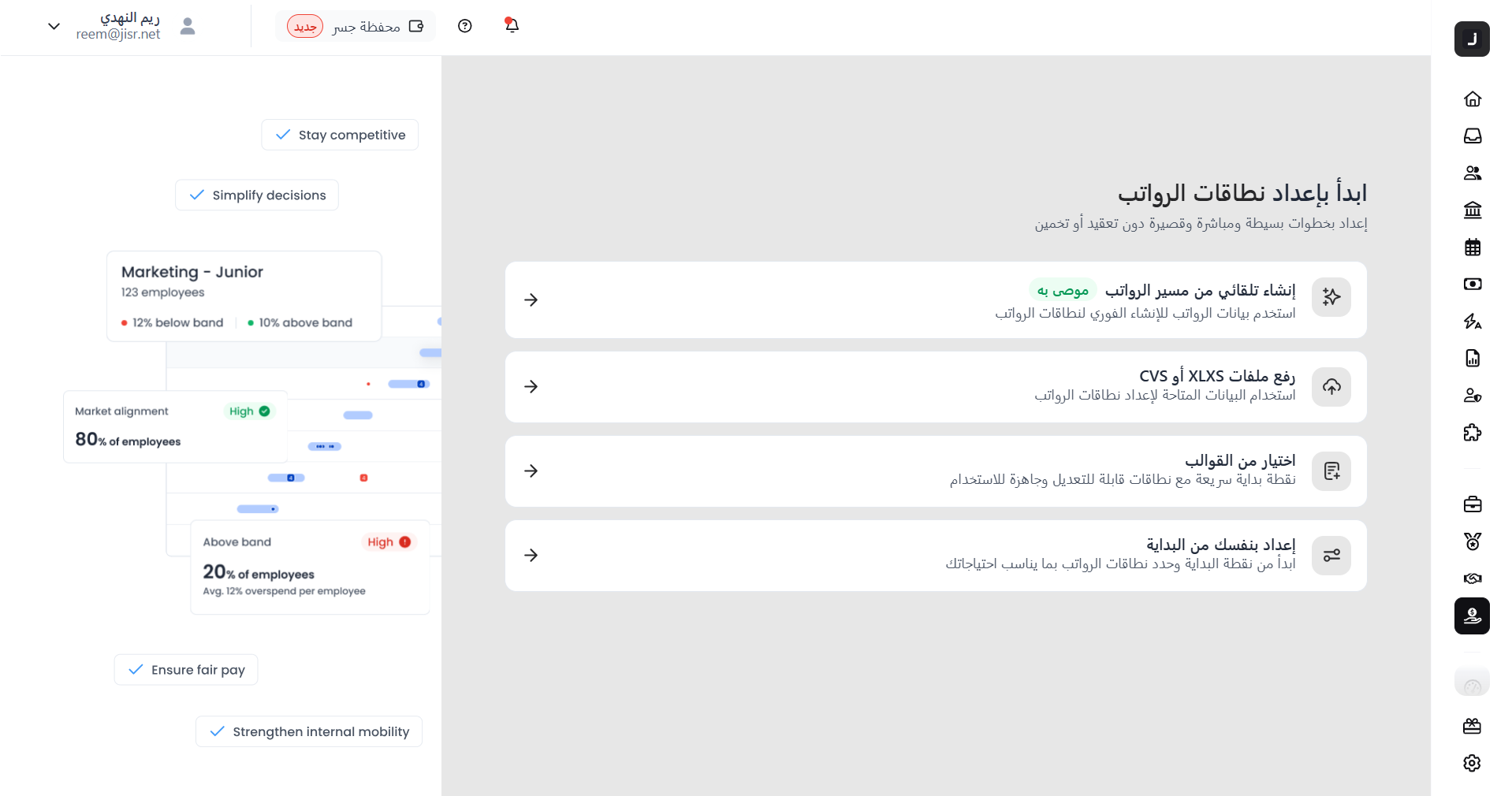Open the reports document chart icon

pyautogui.click(x=1472, y=359)
